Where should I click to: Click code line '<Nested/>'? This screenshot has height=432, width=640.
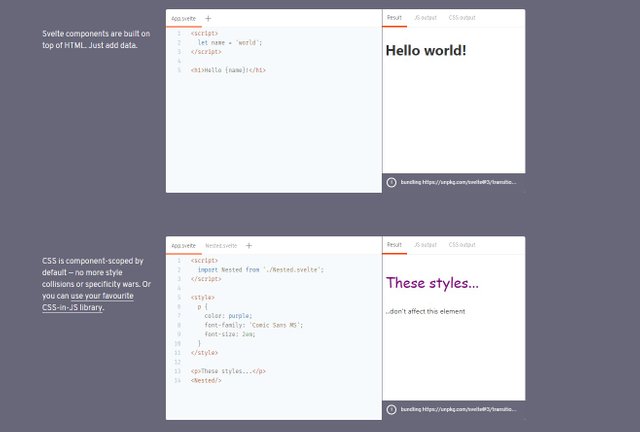(206, 380)
